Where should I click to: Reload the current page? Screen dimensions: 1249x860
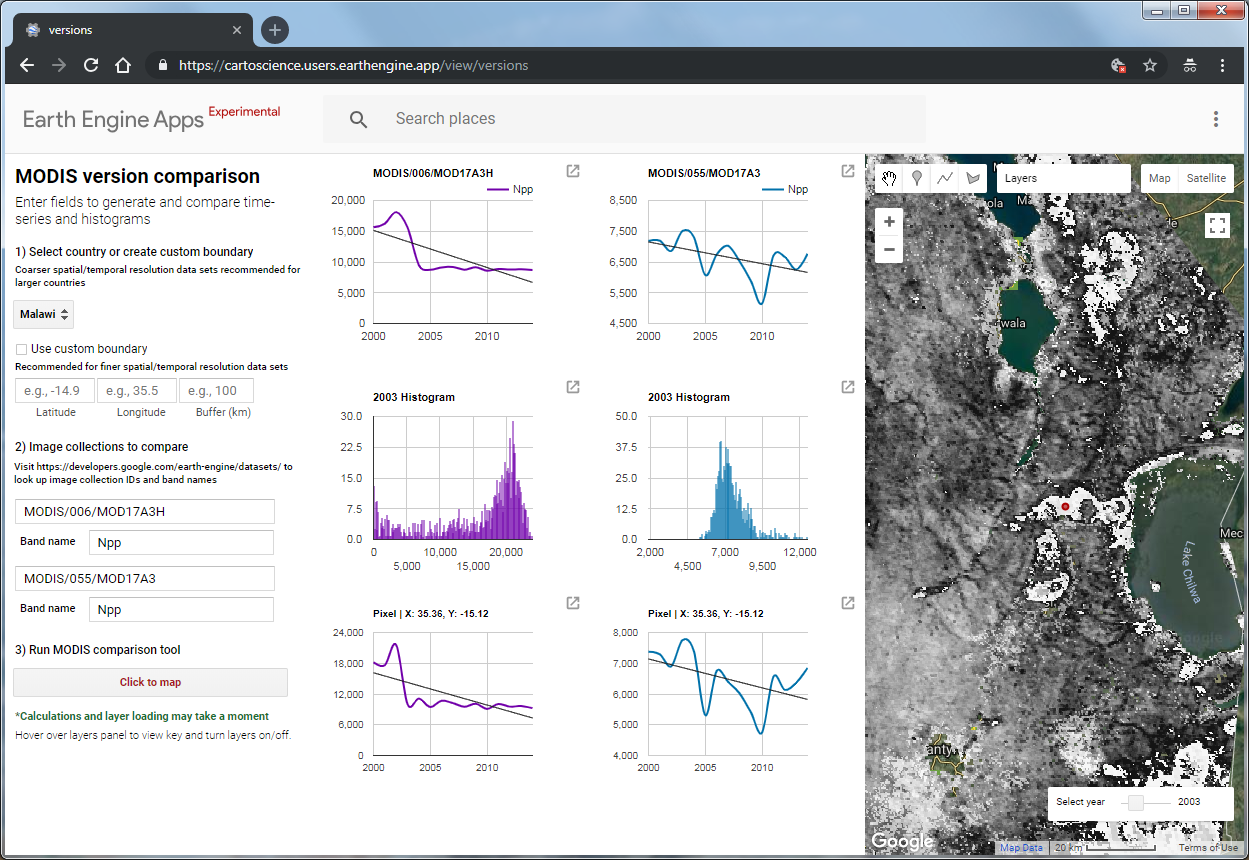(x=91, y=65)
